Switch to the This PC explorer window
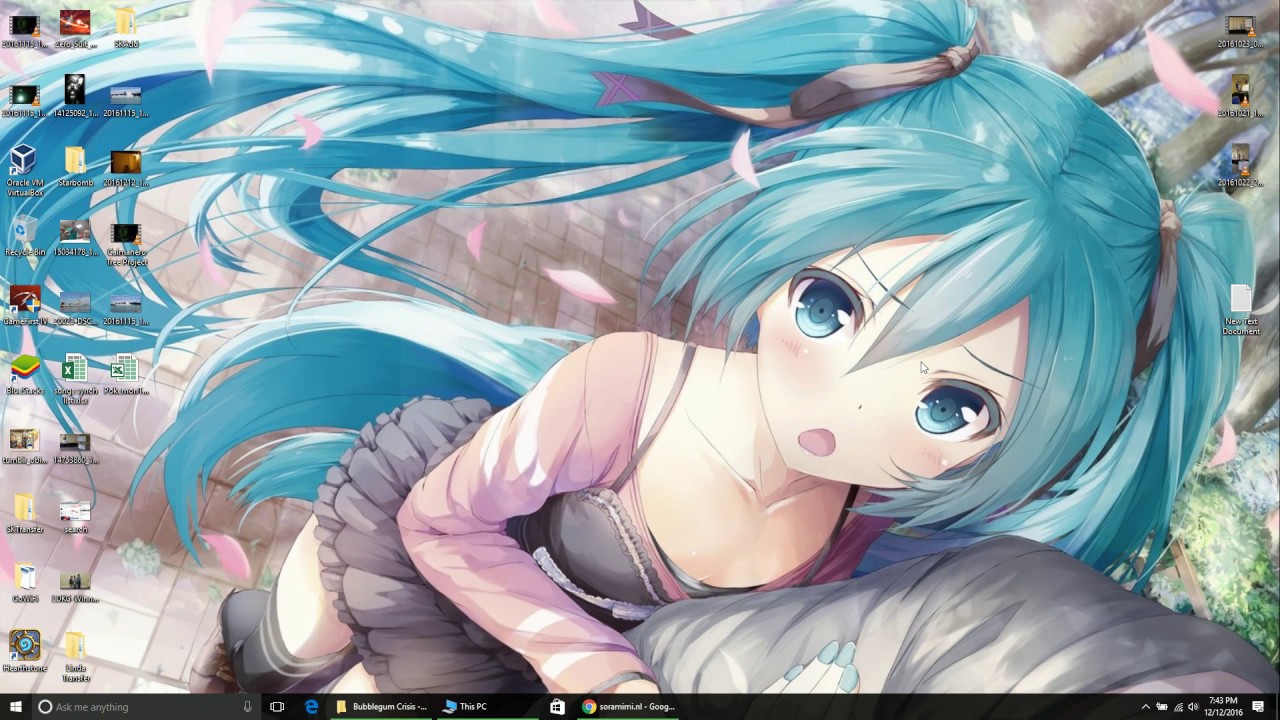The width and height of the screenshot is (1280, 720). tap(489, 706)
